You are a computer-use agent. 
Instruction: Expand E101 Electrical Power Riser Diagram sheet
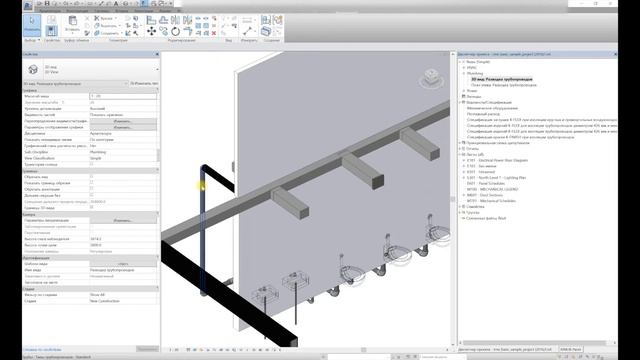(464, 160)
